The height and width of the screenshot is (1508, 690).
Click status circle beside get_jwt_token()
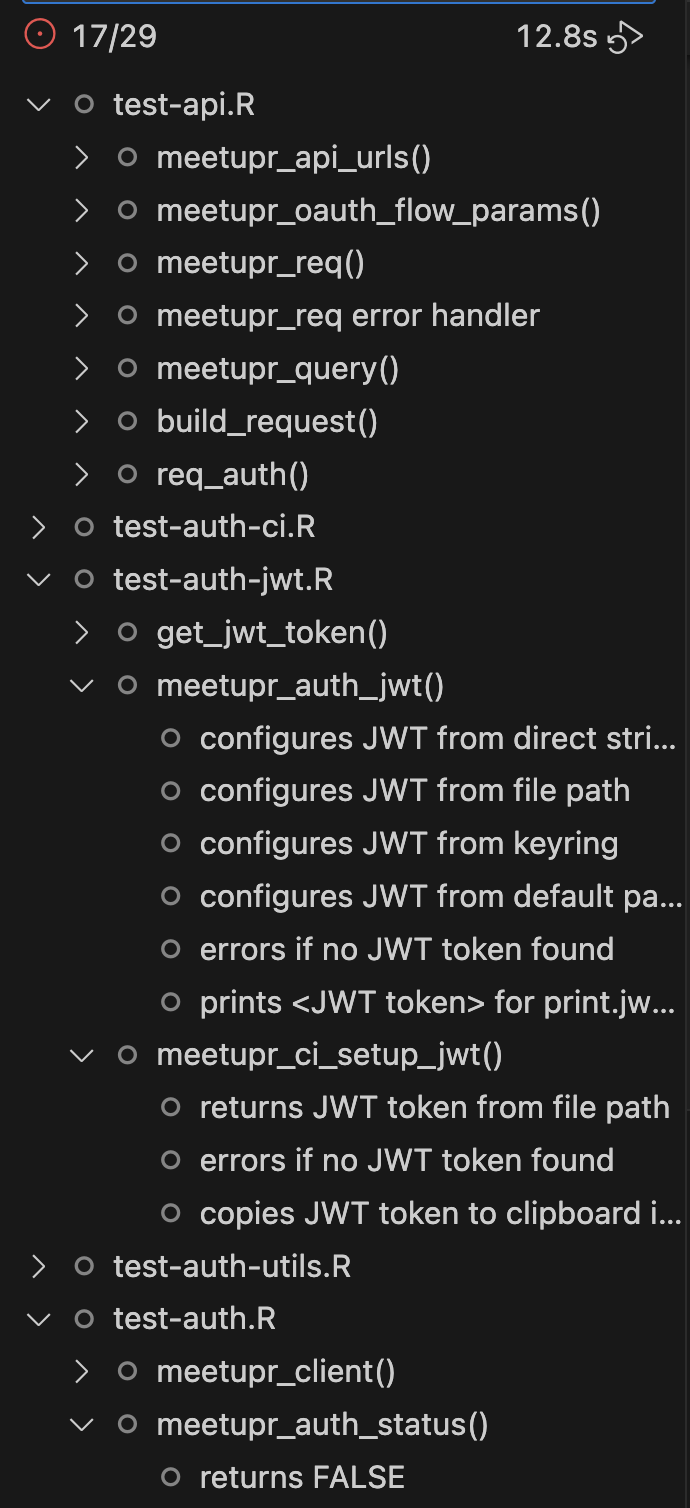click(x=127, y=632)
